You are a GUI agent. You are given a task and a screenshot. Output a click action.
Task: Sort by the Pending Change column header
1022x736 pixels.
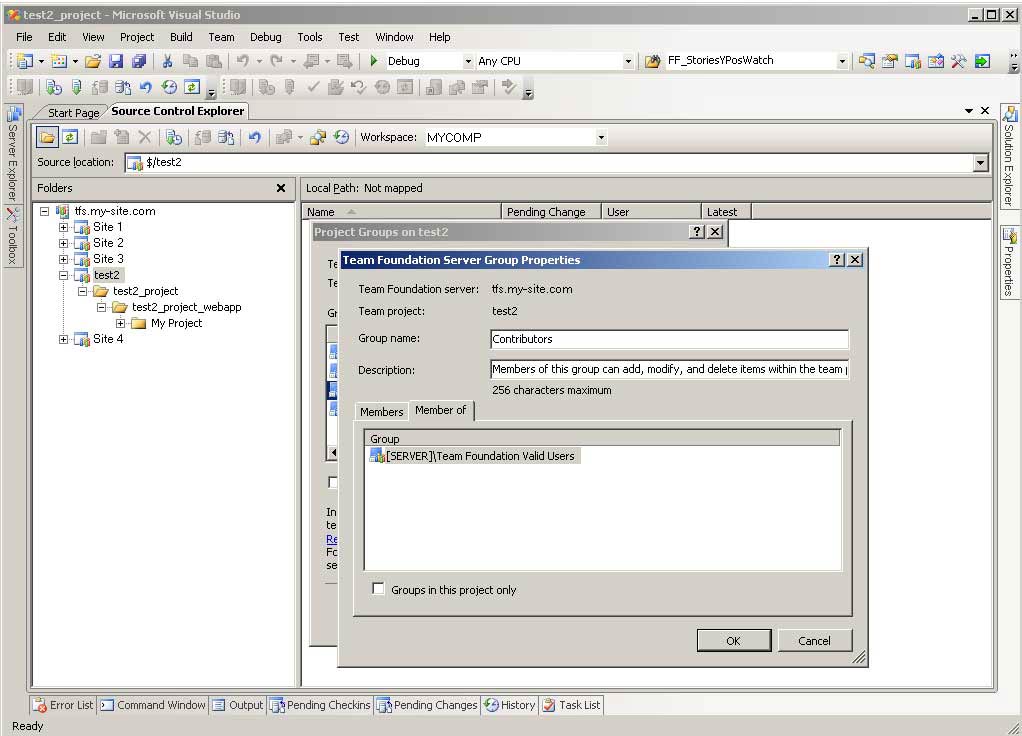coord(551,212)
